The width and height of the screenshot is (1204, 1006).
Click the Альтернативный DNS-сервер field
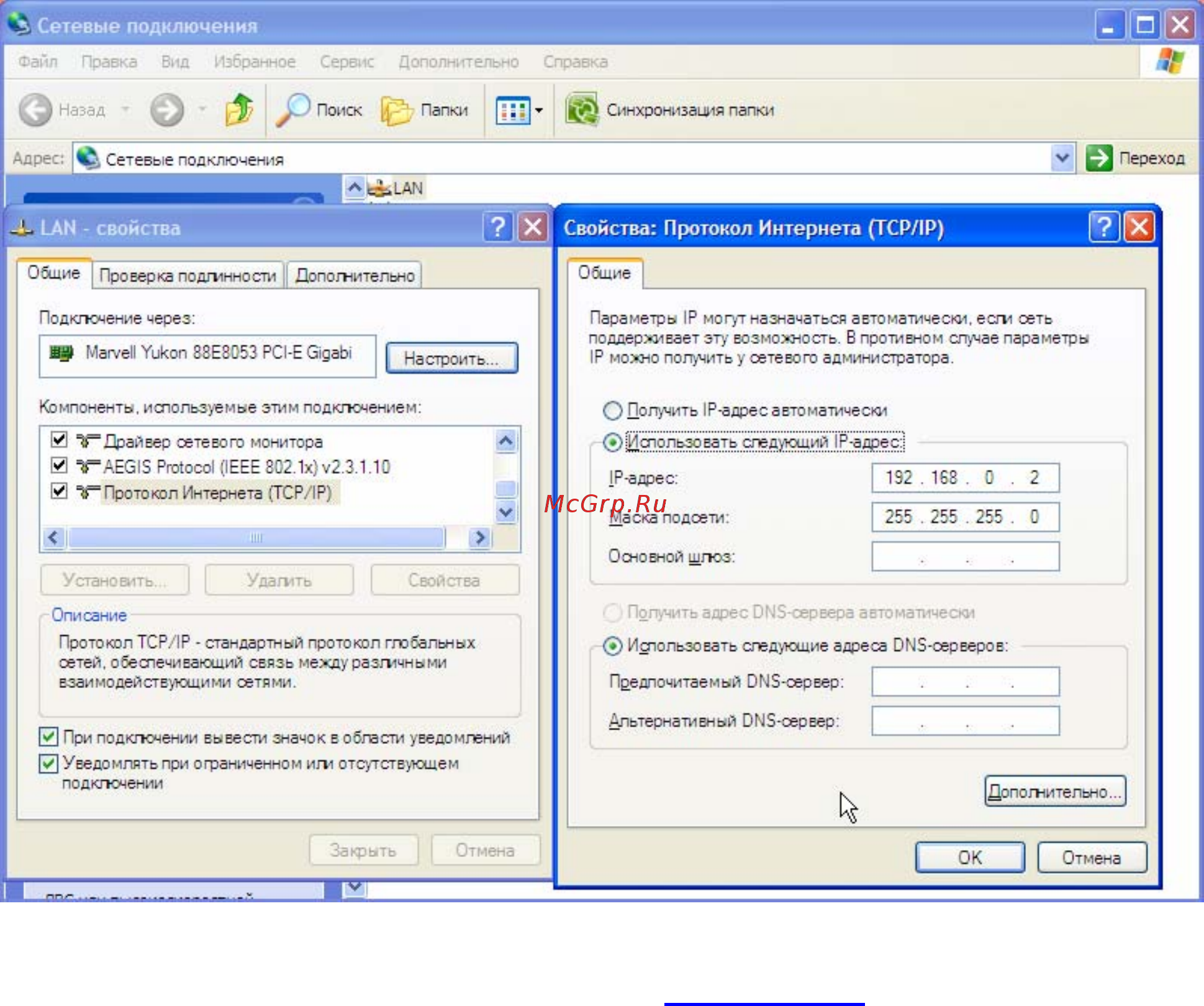point(966,721)
